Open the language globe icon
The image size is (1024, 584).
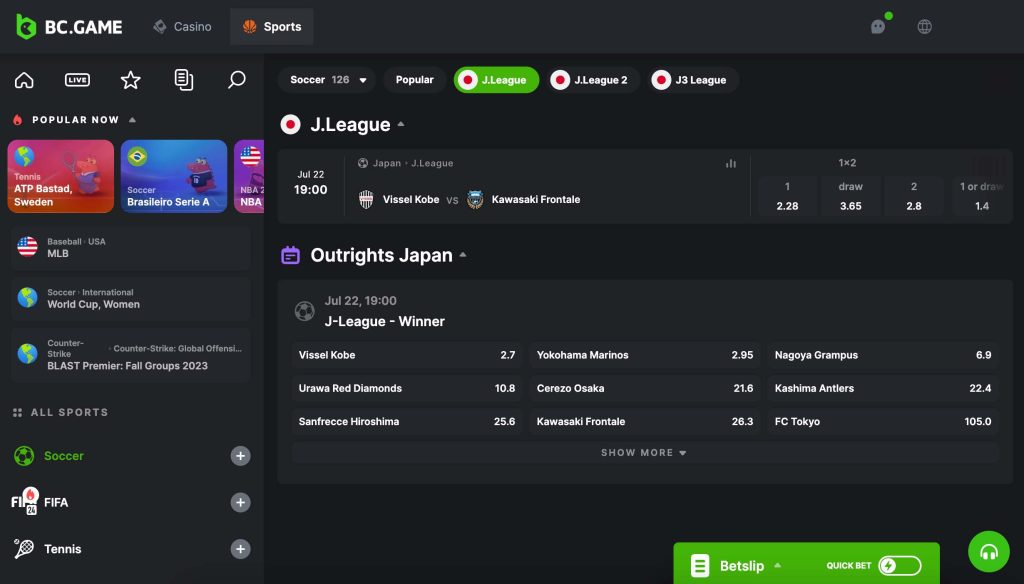click(x=925, y=27)
